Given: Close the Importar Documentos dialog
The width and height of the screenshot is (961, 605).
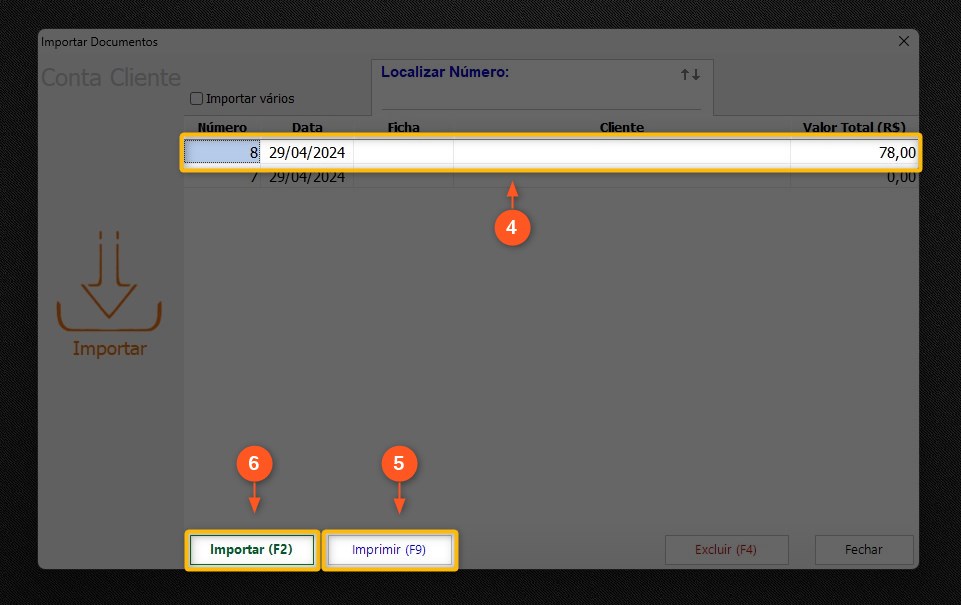Looking at the screenshot, I should (x=903, y=42).
